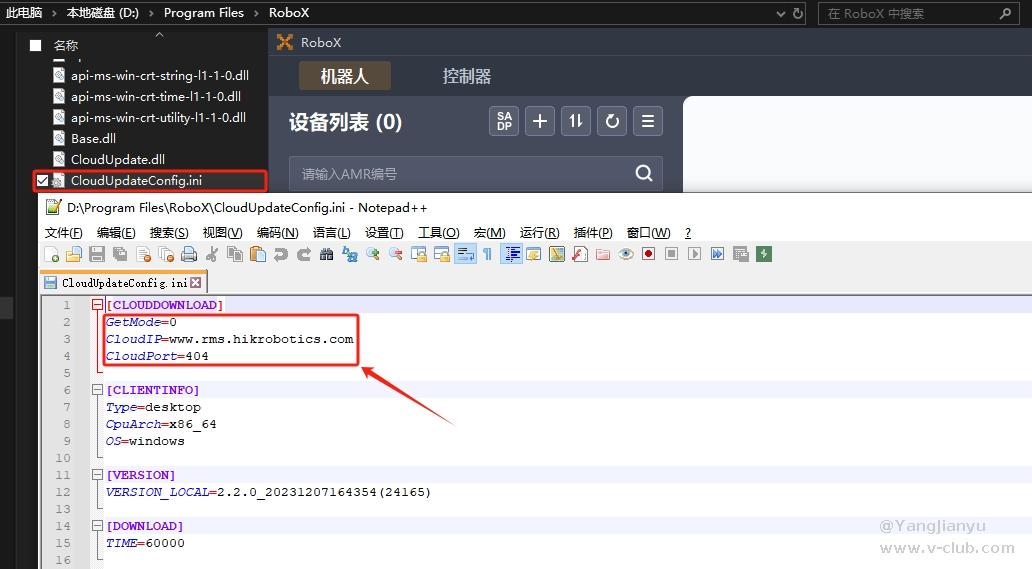1032x569 pixels.
Task: Open the 插件(P) menu
Action: (x=593, y=233)
